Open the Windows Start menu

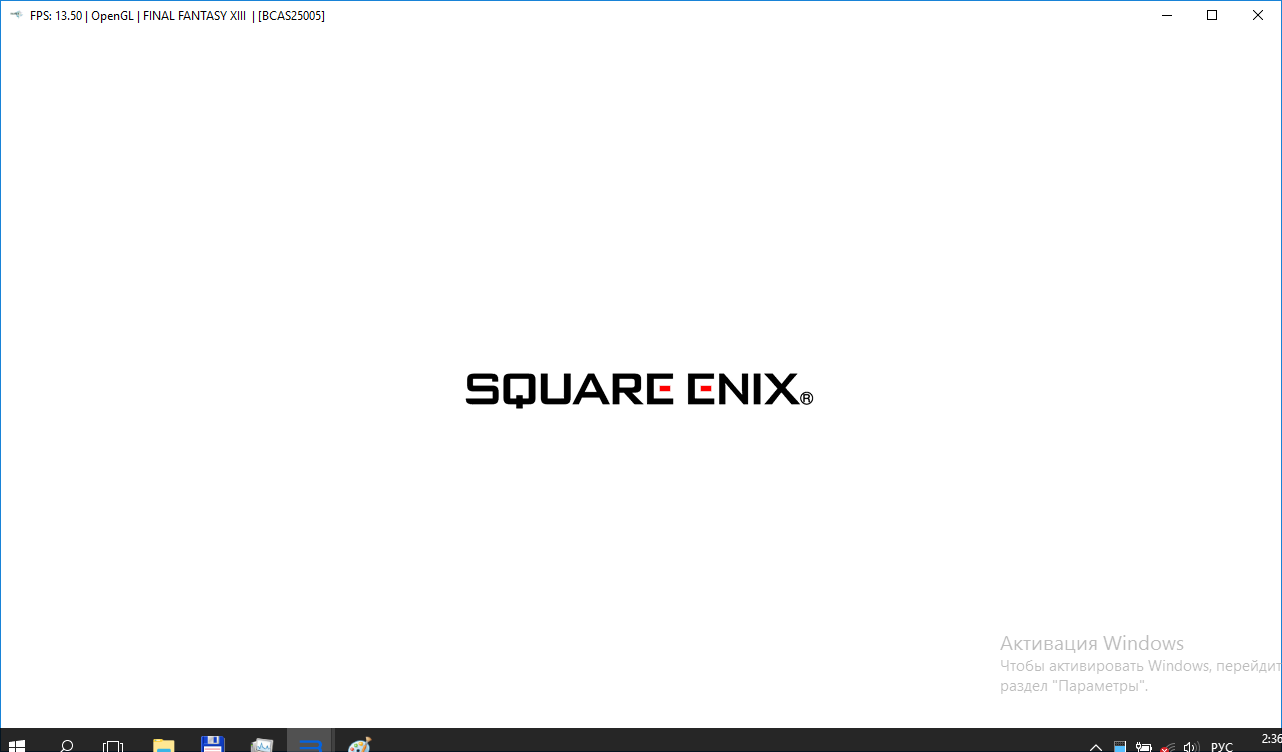pyautogui.click(x=17, y=744)
